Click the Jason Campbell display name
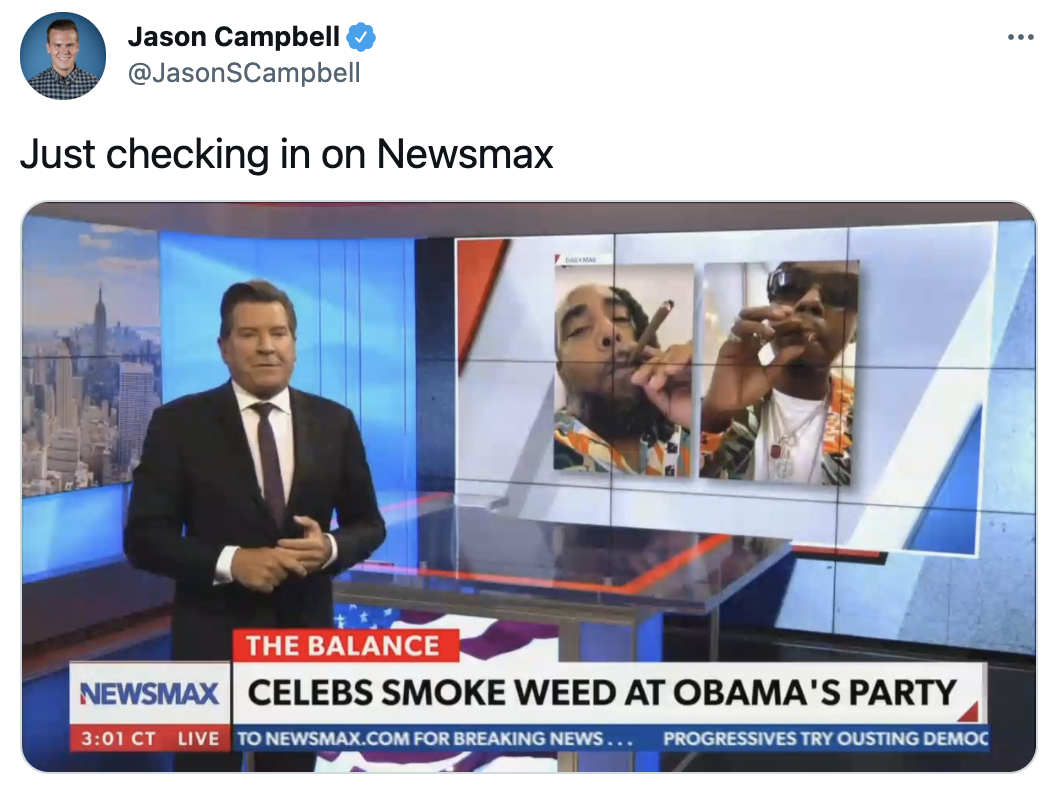Screen dimensions: 1060x798 pyautogui.click(x=233, y=37)
